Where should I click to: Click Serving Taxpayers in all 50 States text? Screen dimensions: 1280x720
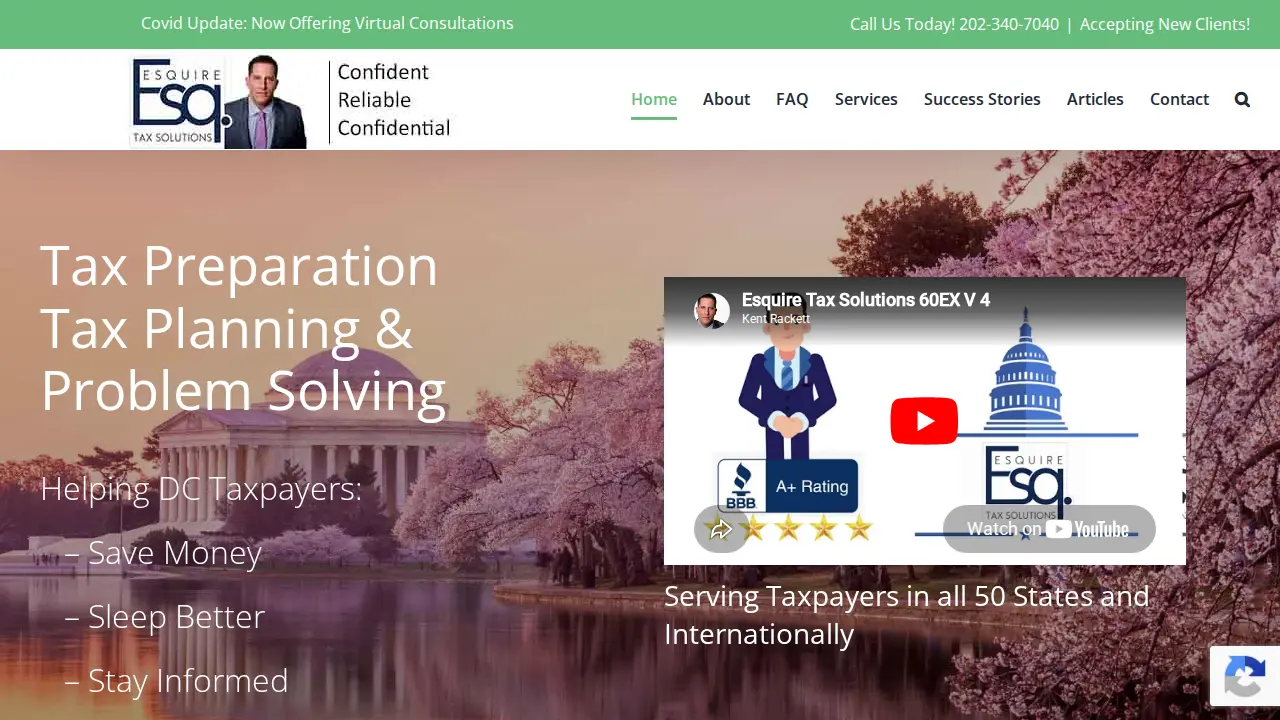(x=907, y=615)
